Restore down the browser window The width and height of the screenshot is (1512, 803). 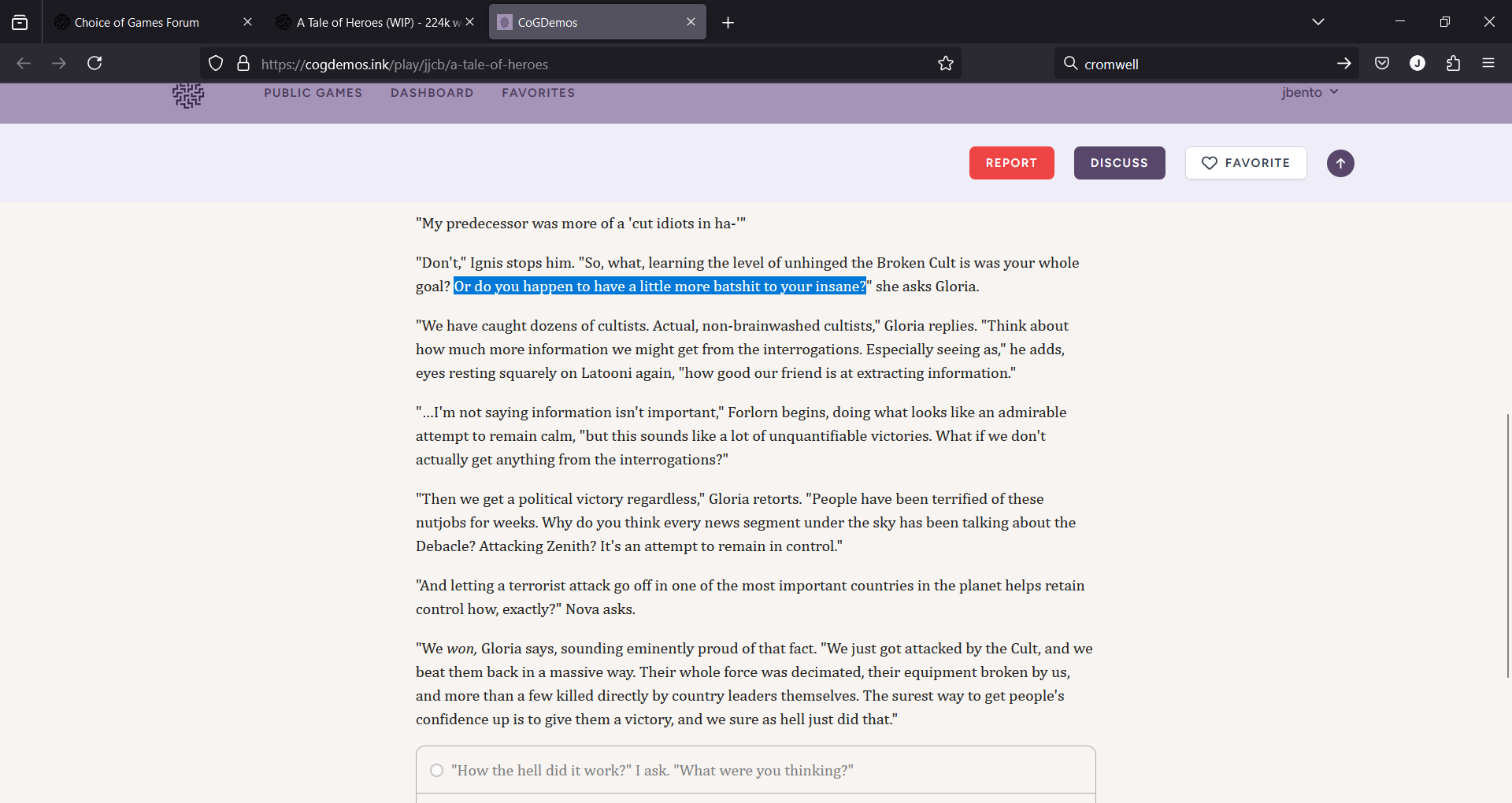1445,22
